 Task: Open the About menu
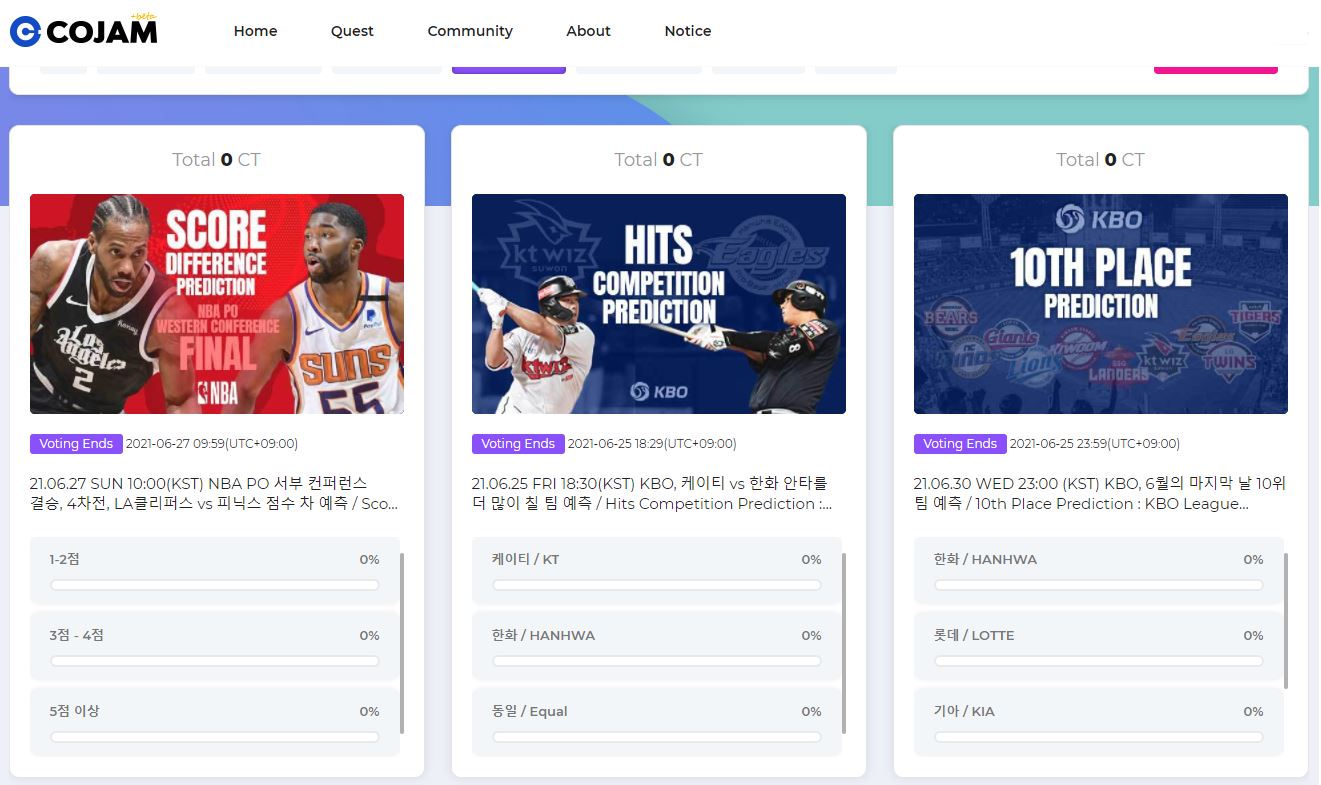[x=588, y=31]
